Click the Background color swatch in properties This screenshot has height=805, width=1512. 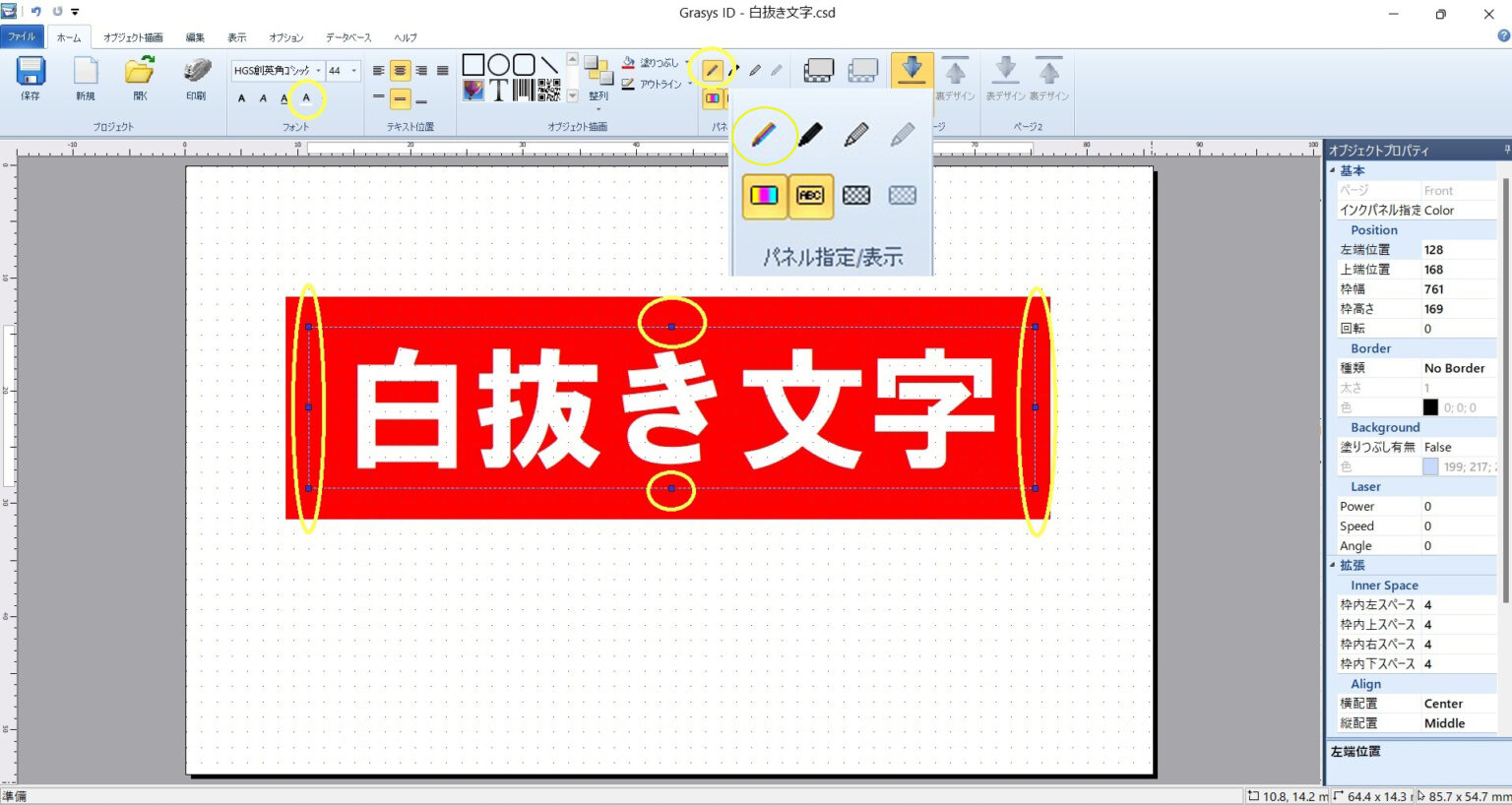click(1429, 466)
